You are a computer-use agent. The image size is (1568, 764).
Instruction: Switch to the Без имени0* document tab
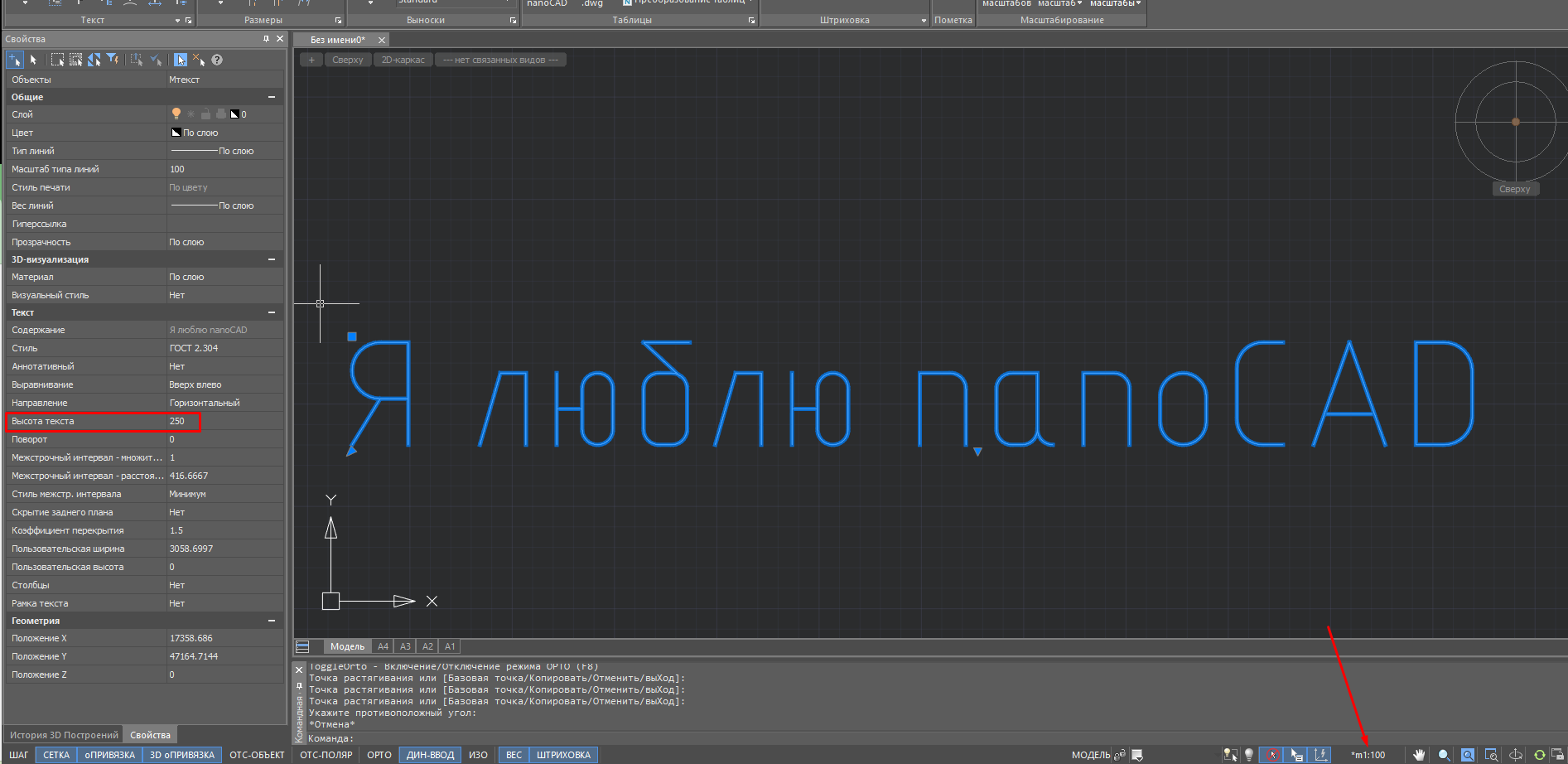point(338,40)
